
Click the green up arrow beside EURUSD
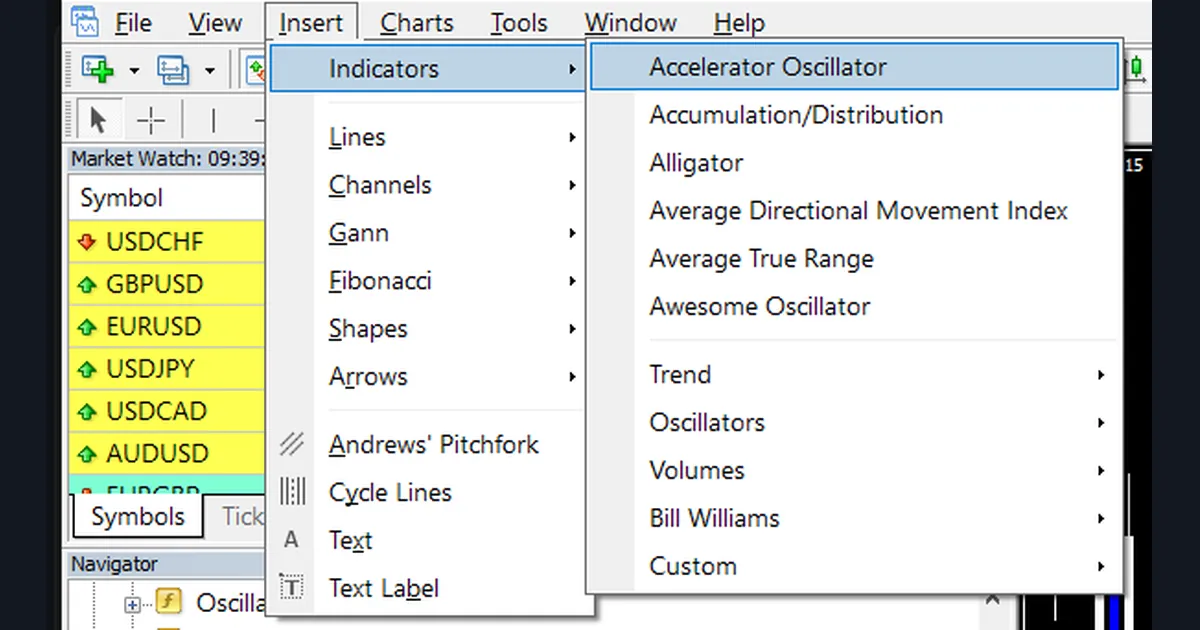[x=87, y=327]
